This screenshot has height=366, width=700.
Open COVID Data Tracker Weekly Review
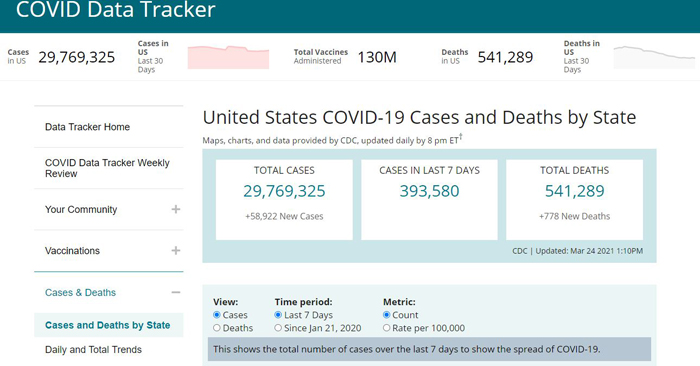(x=107, y=168)
